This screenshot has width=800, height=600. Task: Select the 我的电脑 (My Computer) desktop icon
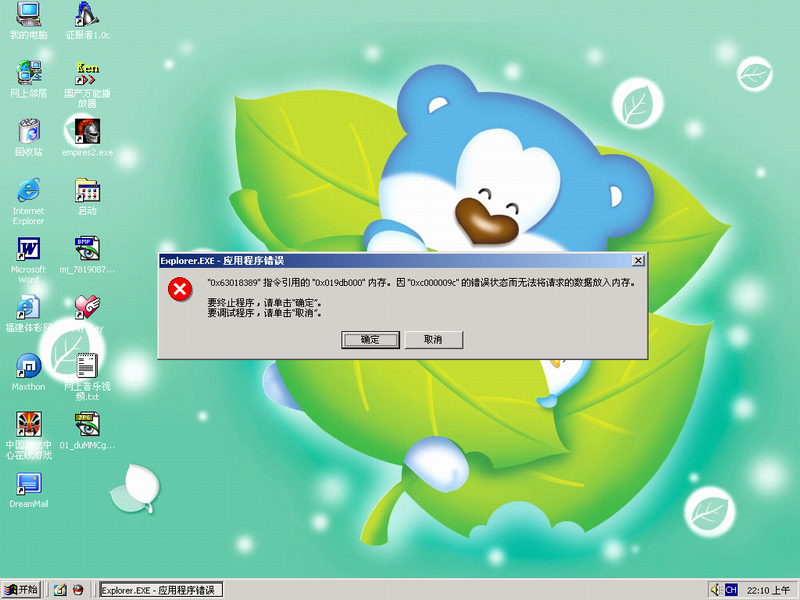(x=29, y=20)
